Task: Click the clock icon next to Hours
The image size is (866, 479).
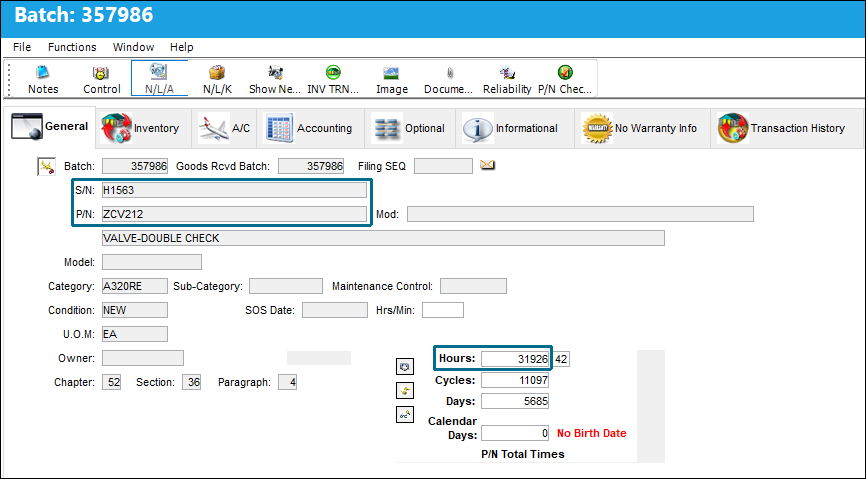Action: [x=405, y=366]
